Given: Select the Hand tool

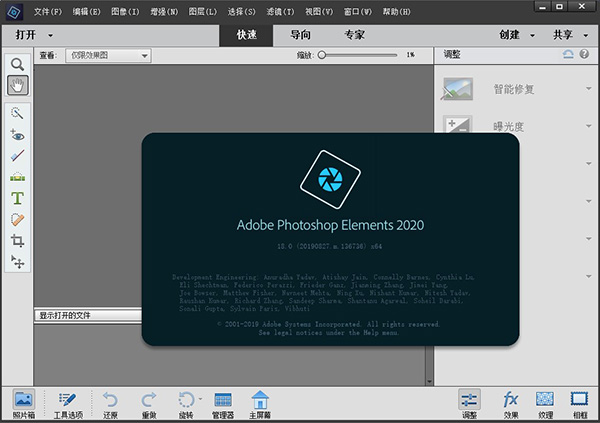Looking at the screenshot, I should [x=17, y=86].
